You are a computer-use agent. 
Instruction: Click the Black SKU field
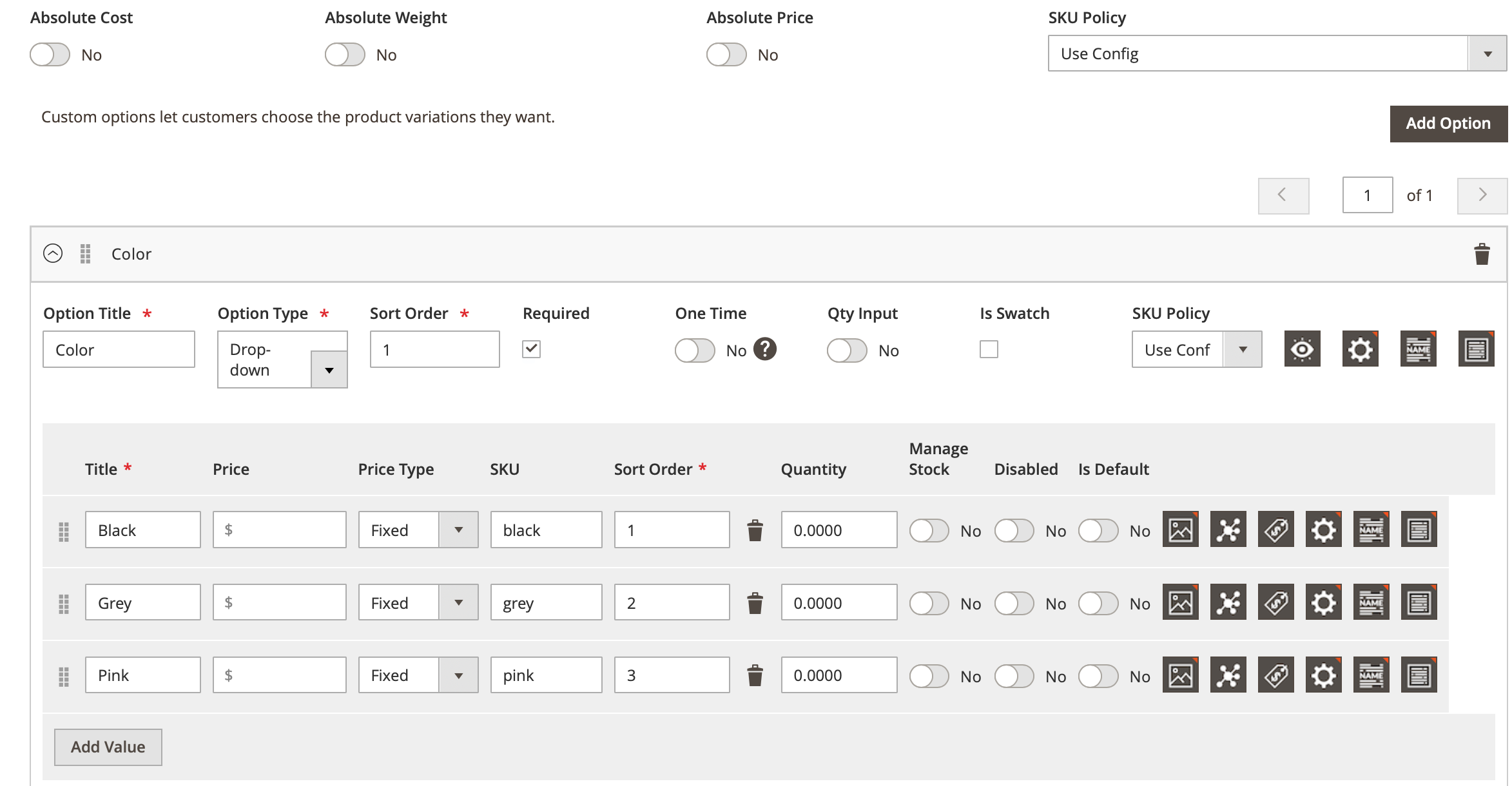[546, 530]
